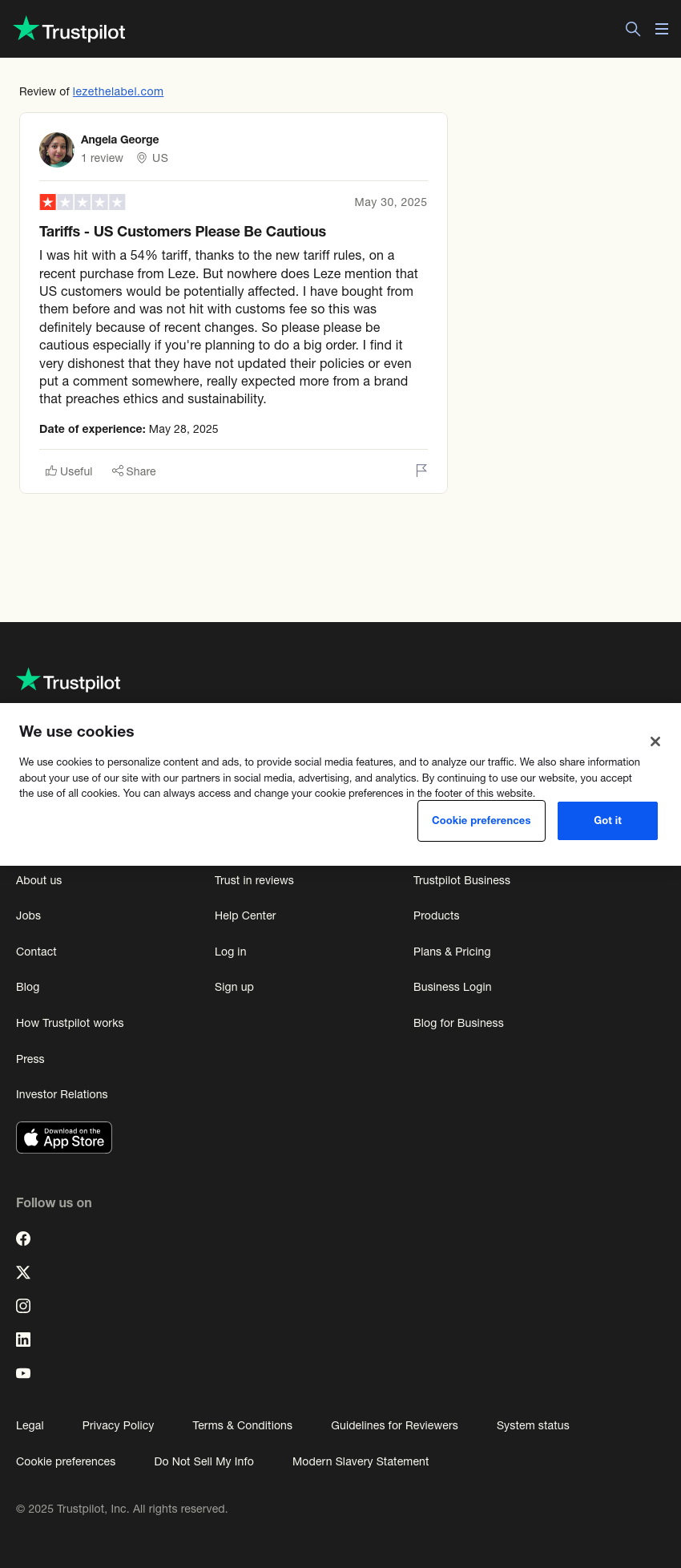Open Trust in reviews link
Screen dimensions: 681x1568
coord(254,880)
